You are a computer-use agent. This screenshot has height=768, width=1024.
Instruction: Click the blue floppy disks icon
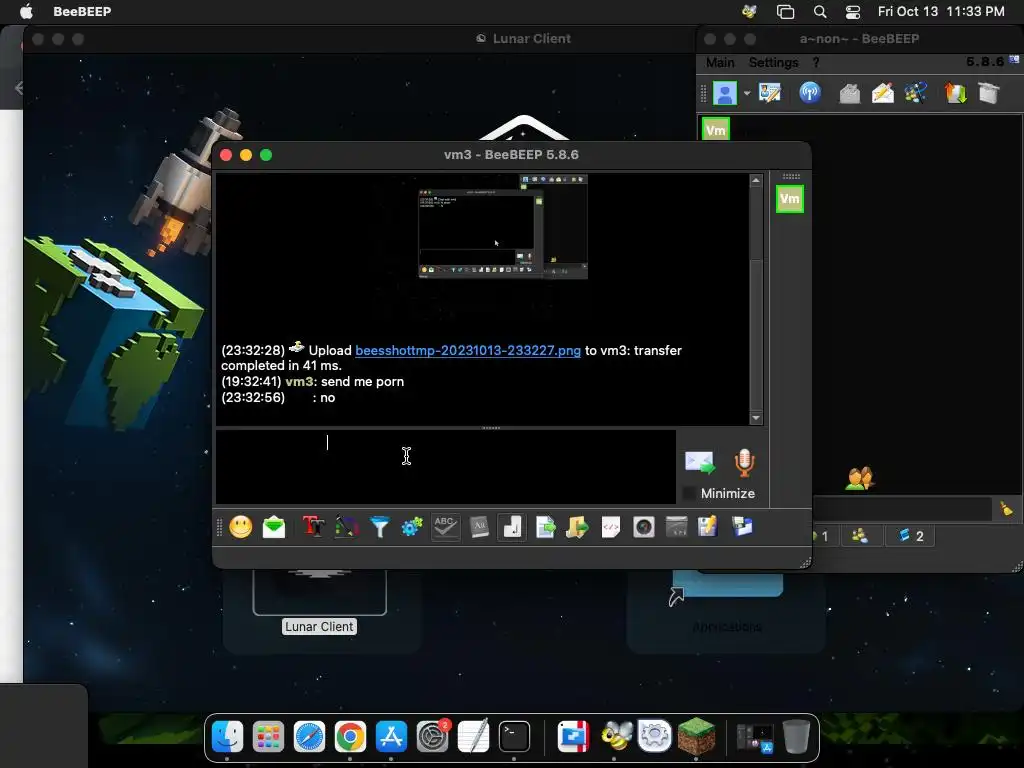743,526
